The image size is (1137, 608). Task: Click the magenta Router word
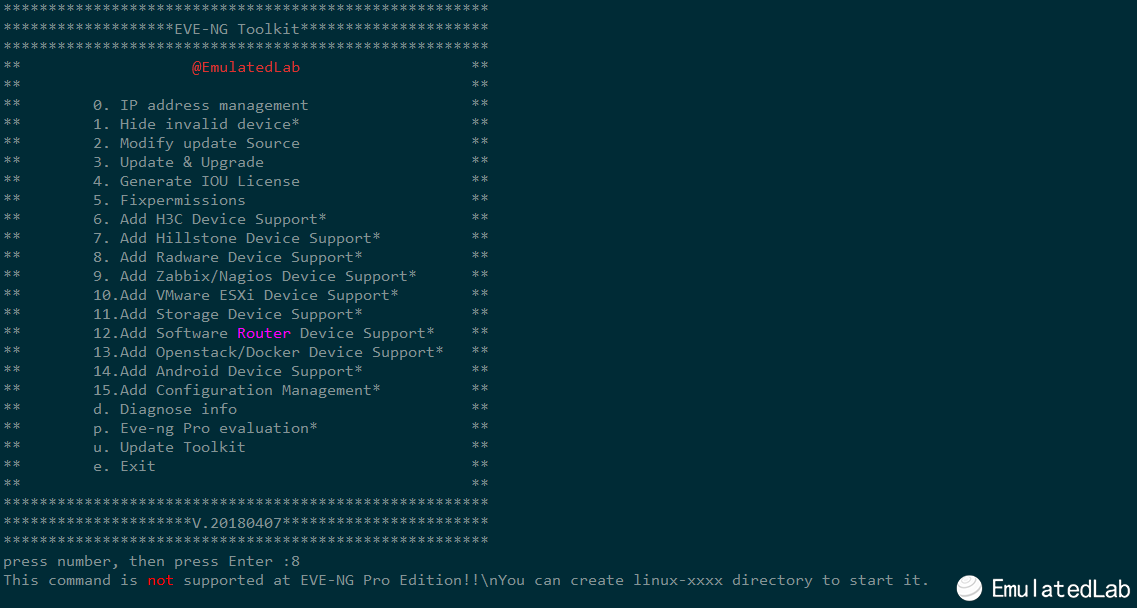(x=264, y=333)
